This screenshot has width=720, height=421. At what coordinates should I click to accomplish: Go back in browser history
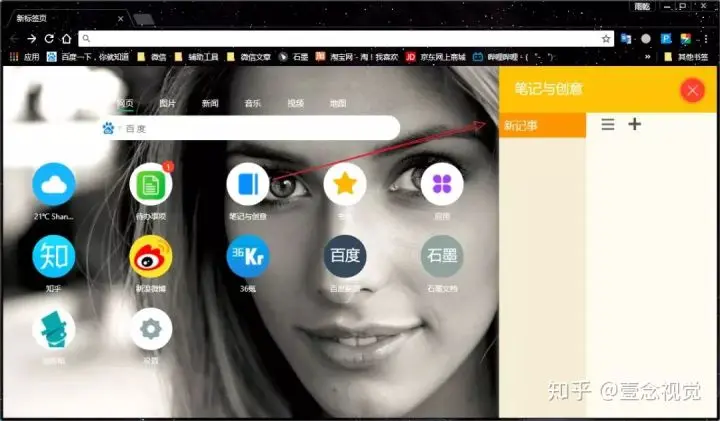pyautogui.click(x=14, y=39)
